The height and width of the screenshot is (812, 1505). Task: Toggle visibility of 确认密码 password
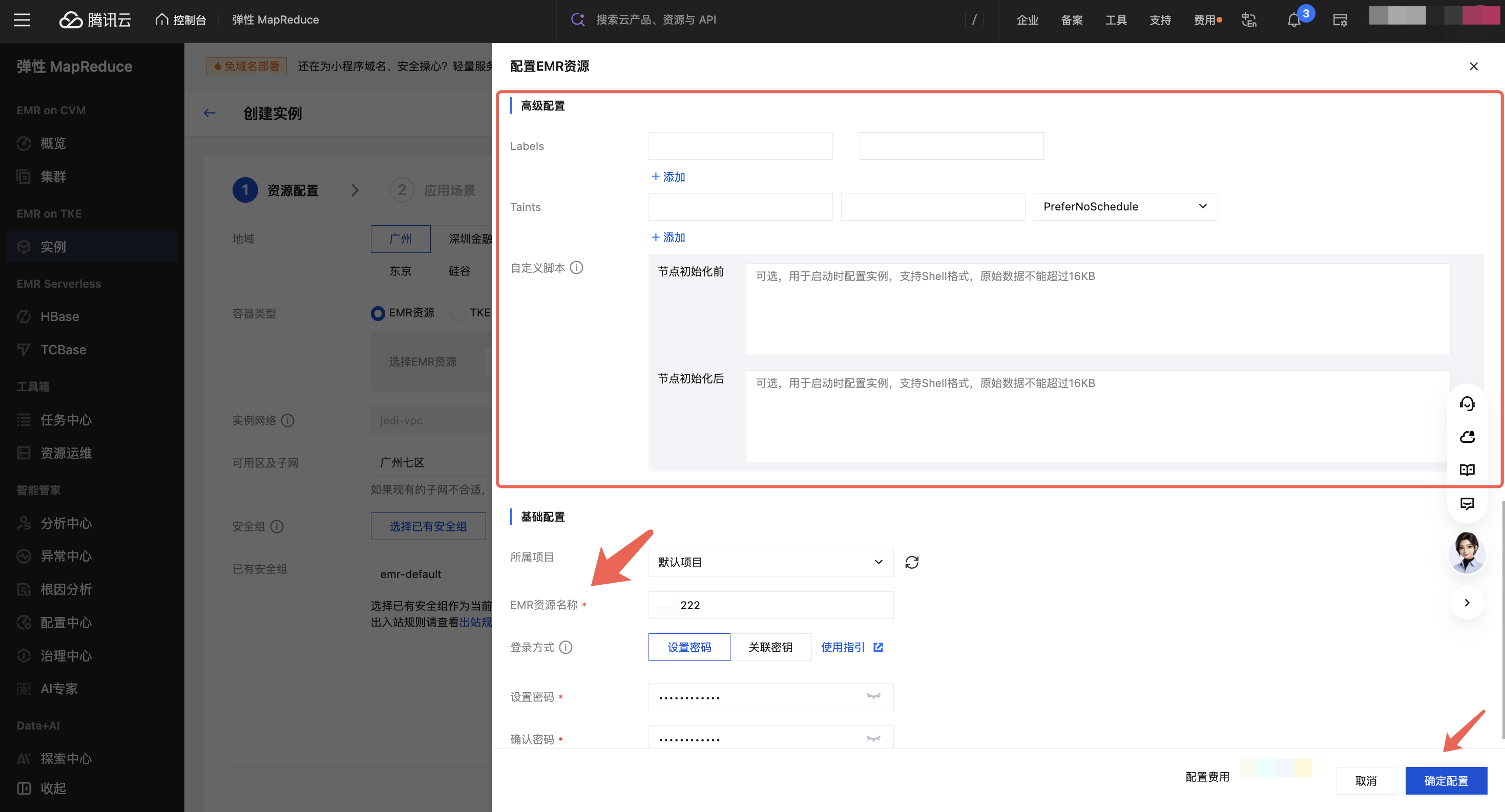tap(873, 738)
